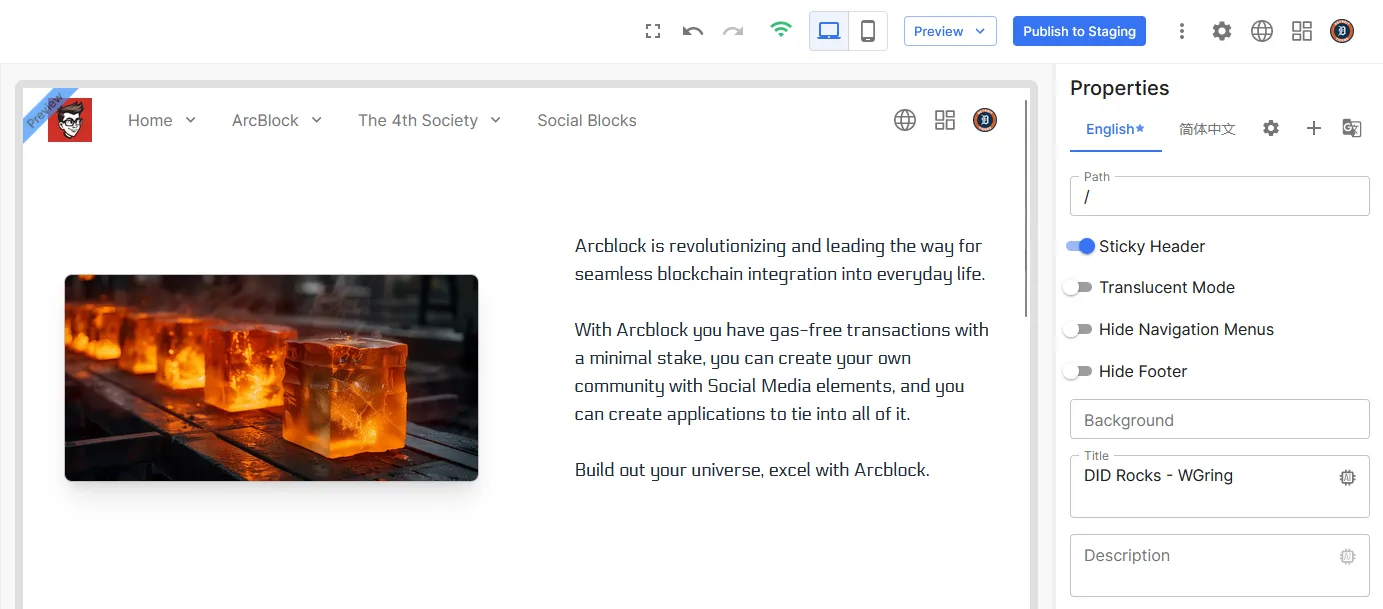This screenshot has height=609, width=1383.
Task: Select the glowing cubes image
Action: click(271, 378)
